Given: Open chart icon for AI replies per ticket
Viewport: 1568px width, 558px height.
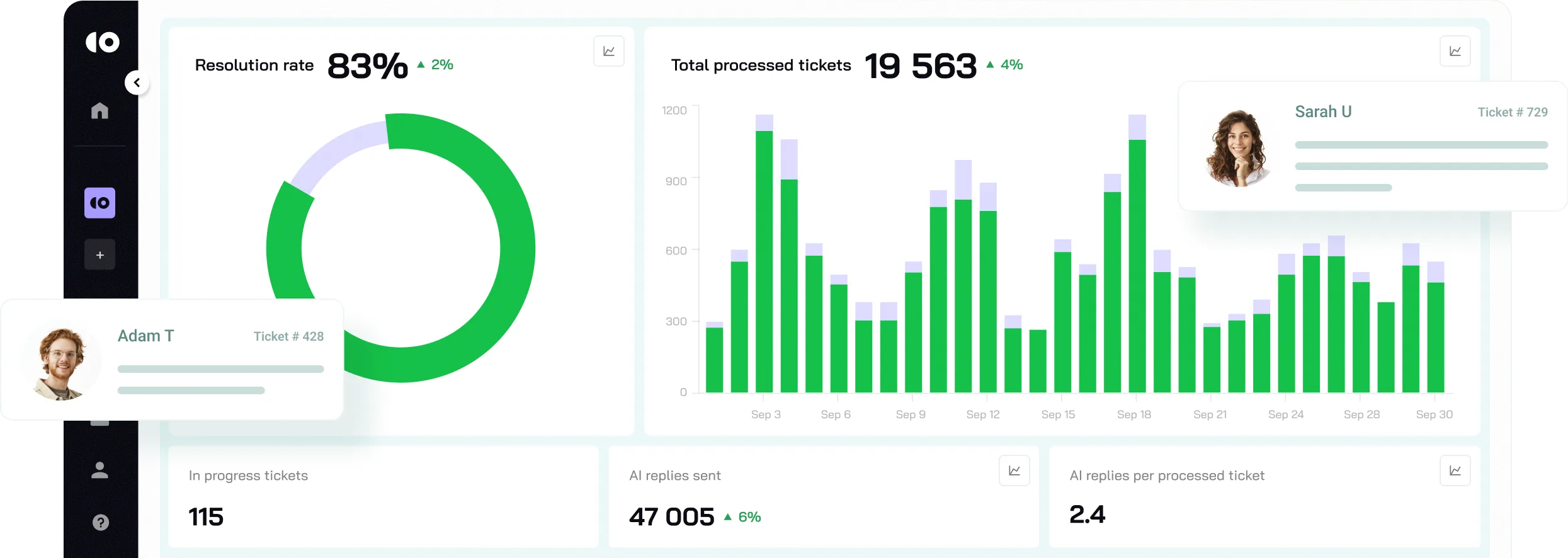Looking at the screenshot, I should 1455,470.
